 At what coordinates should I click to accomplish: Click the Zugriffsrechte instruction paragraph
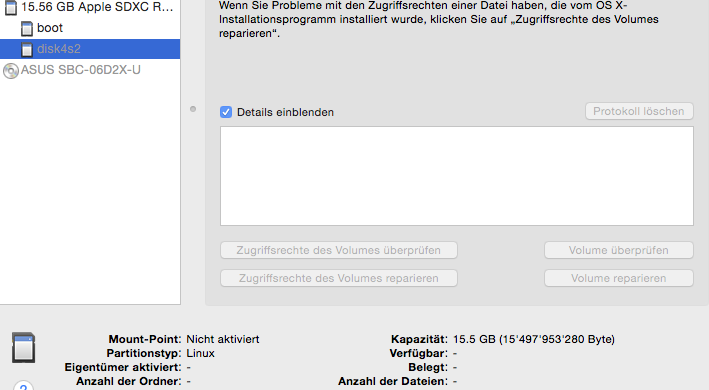tap(439, 19)
